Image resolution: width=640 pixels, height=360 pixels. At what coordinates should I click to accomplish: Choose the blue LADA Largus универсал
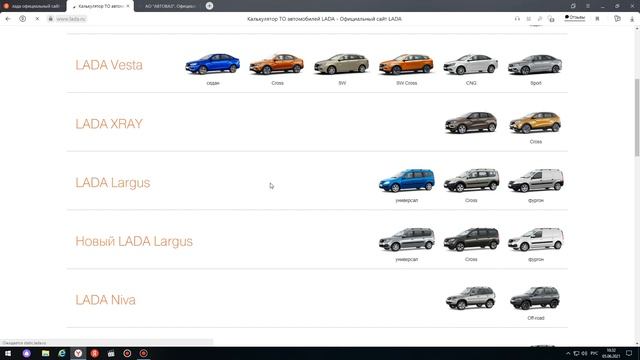[x=407, y=181]
